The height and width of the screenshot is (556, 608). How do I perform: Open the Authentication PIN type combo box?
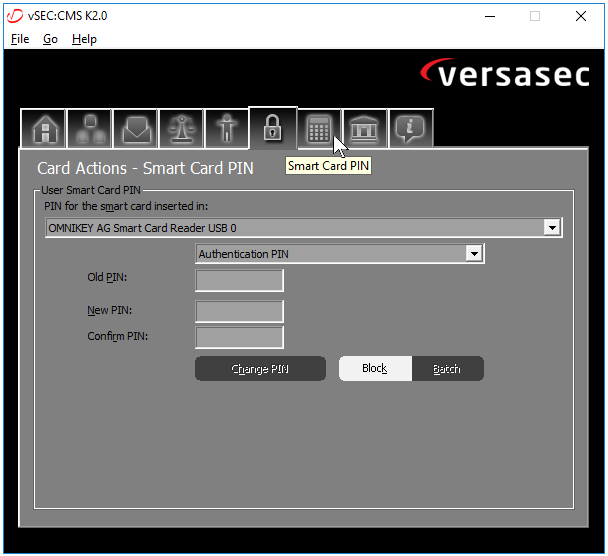(x=340, y=254)
